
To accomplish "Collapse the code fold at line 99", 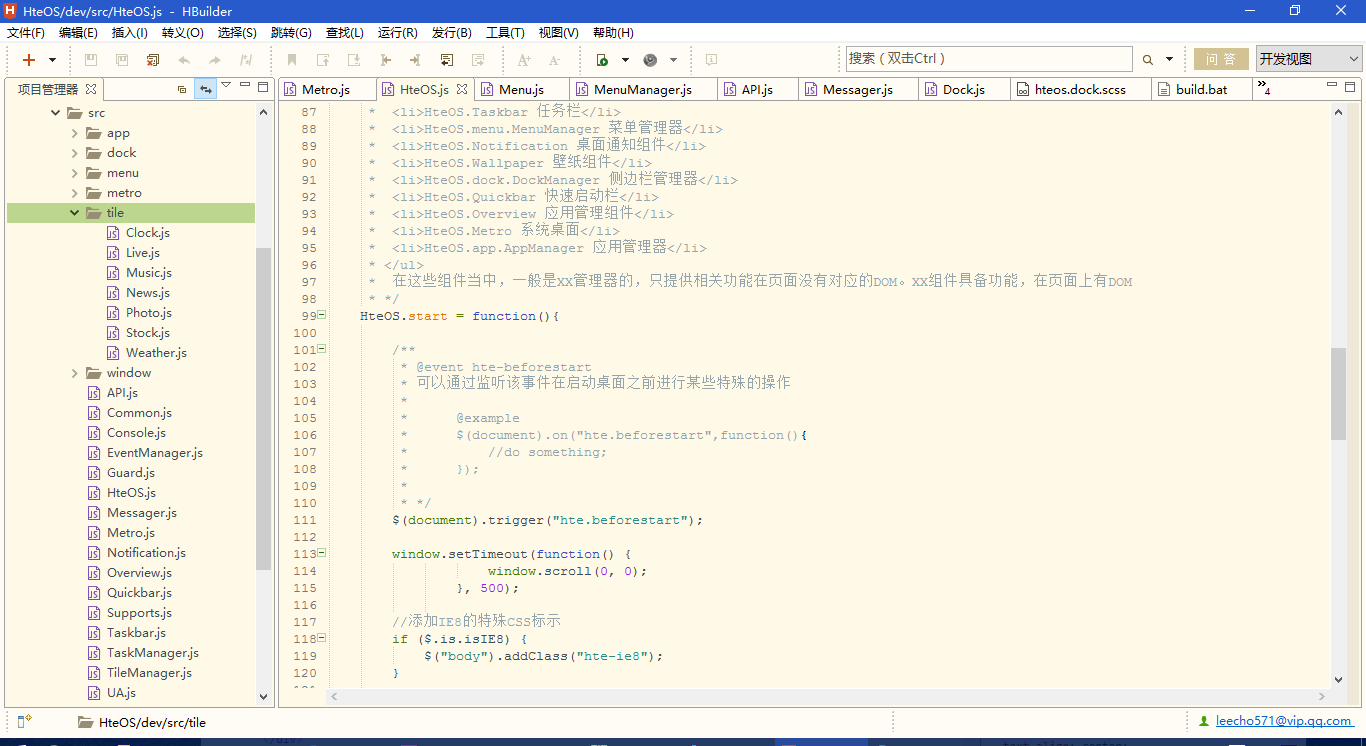I will click(322, 316).
